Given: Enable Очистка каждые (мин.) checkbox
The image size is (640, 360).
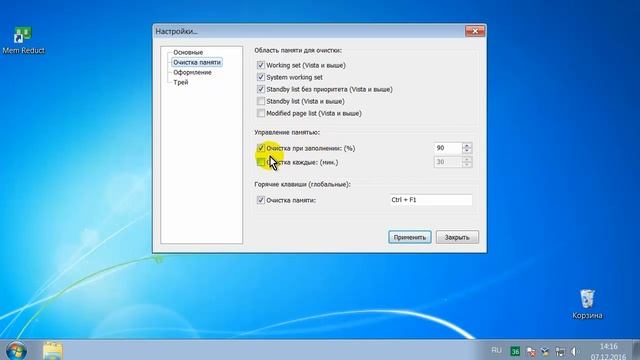Looking at the screenshot, I should click(x=261, y=162).
